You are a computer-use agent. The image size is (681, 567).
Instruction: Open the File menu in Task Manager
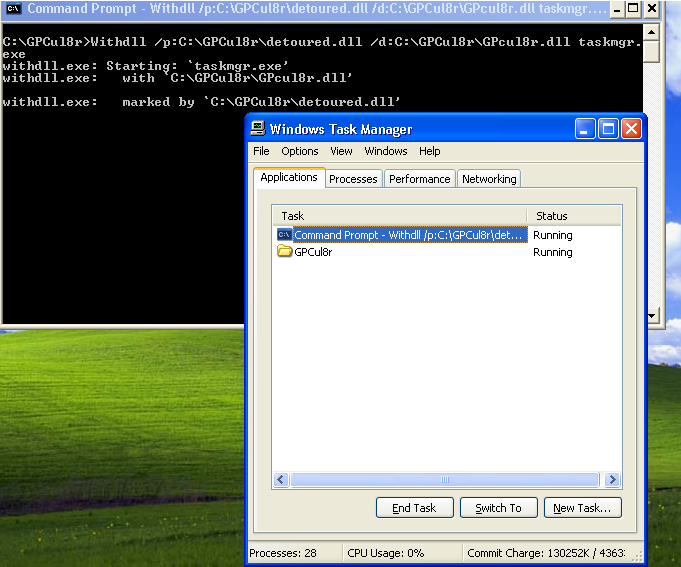(261, 151)
